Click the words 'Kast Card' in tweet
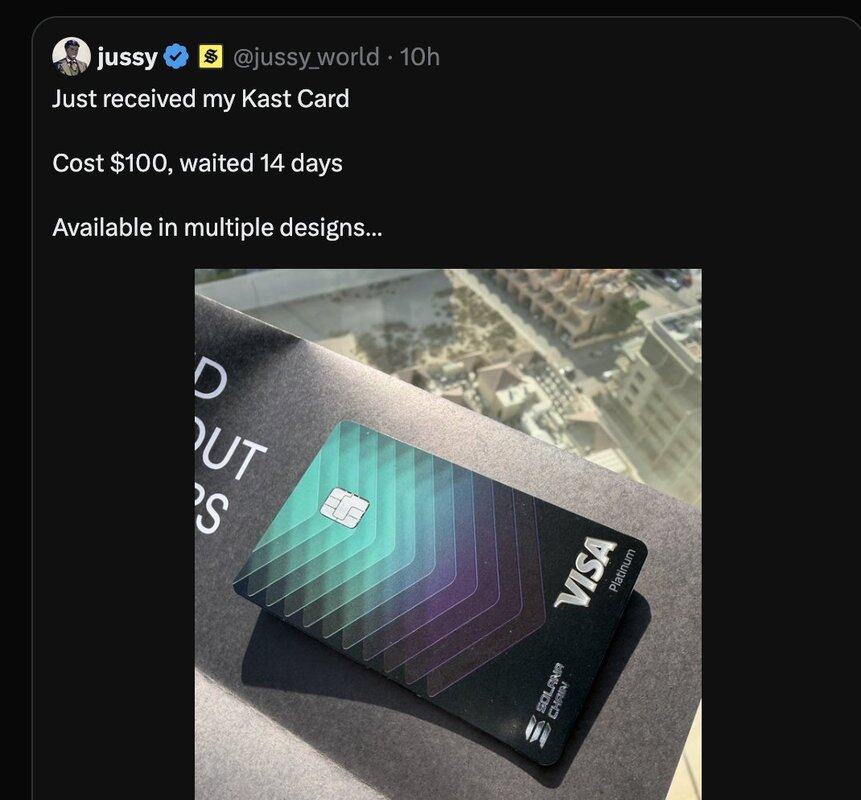The height and width of the screenshot is (800, 861). pos(295,99)
